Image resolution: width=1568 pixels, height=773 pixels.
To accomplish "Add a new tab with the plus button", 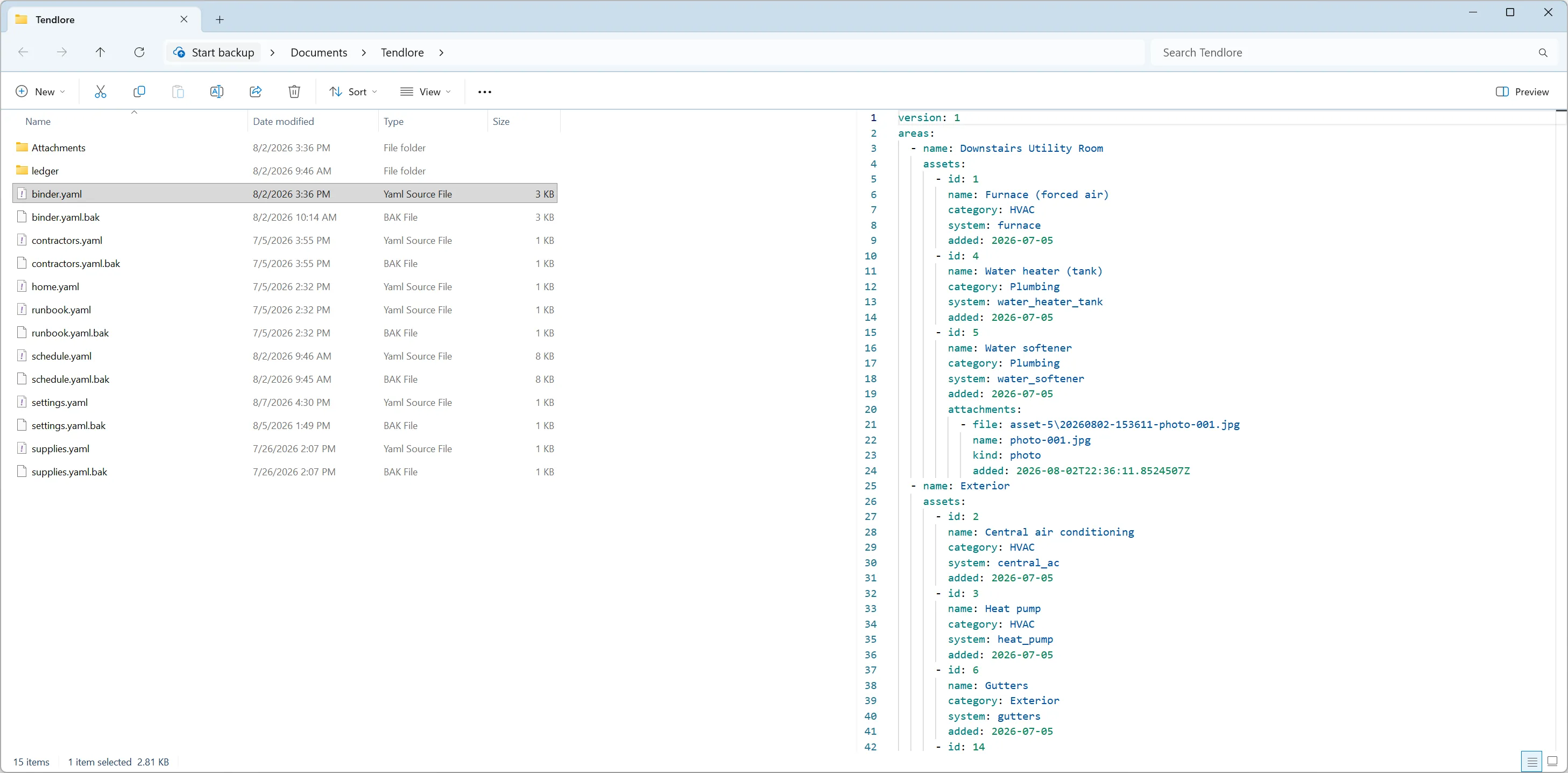I will [x=220, y=19].
